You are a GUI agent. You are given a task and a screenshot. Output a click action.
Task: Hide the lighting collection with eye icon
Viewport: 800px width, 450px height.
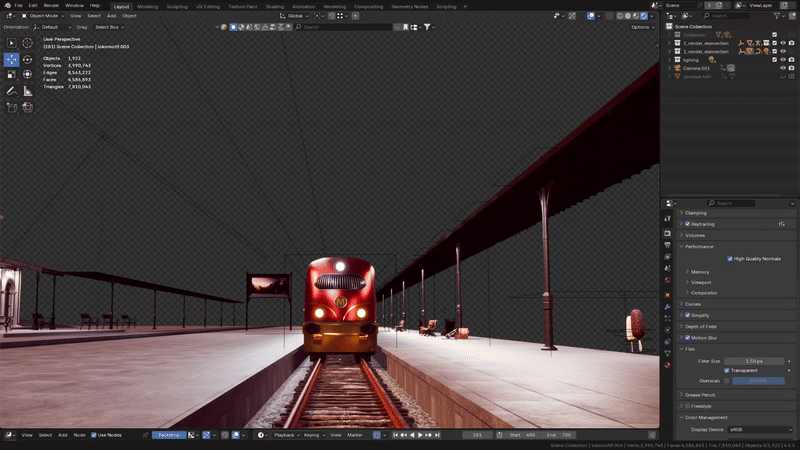782,59
